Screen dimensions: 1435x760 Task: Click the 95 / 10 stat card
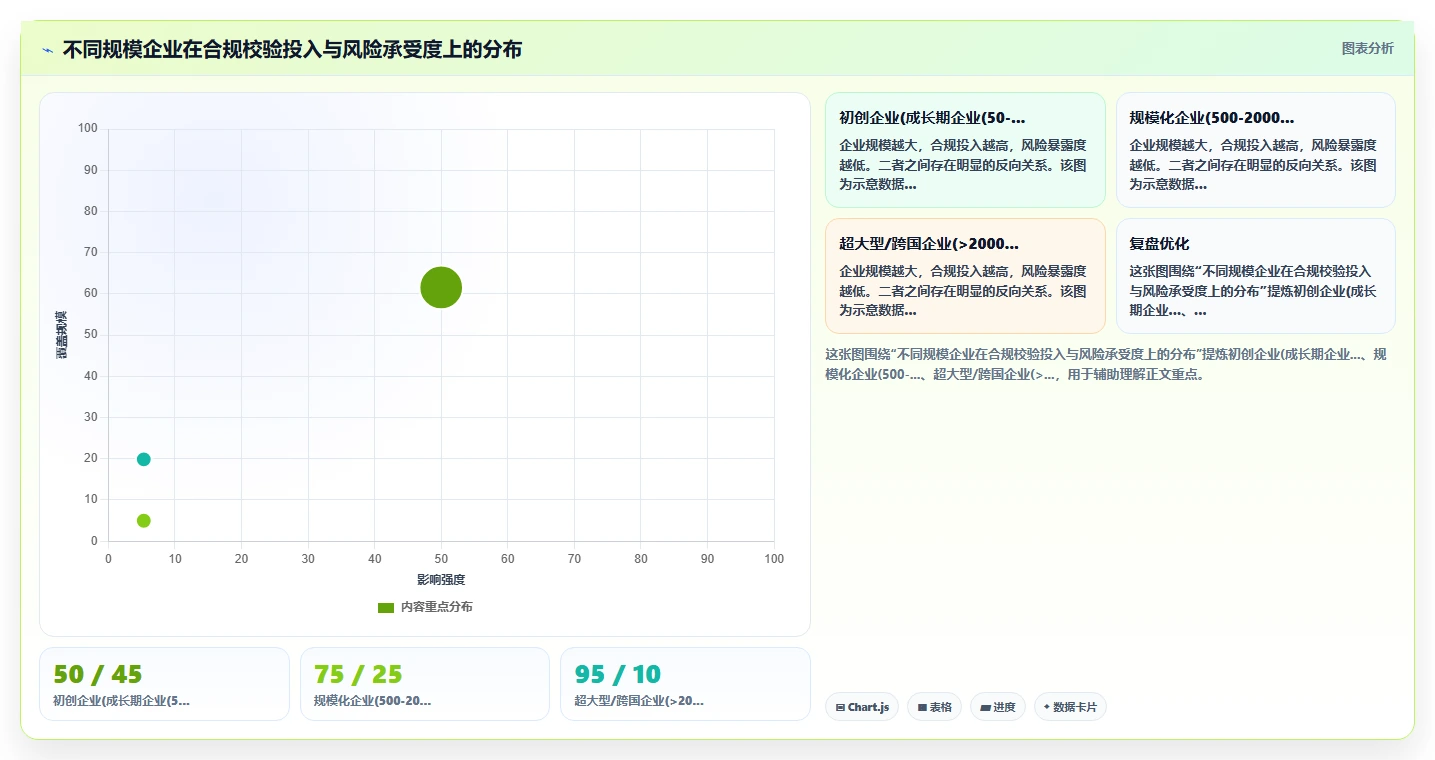tap(685, 684)
